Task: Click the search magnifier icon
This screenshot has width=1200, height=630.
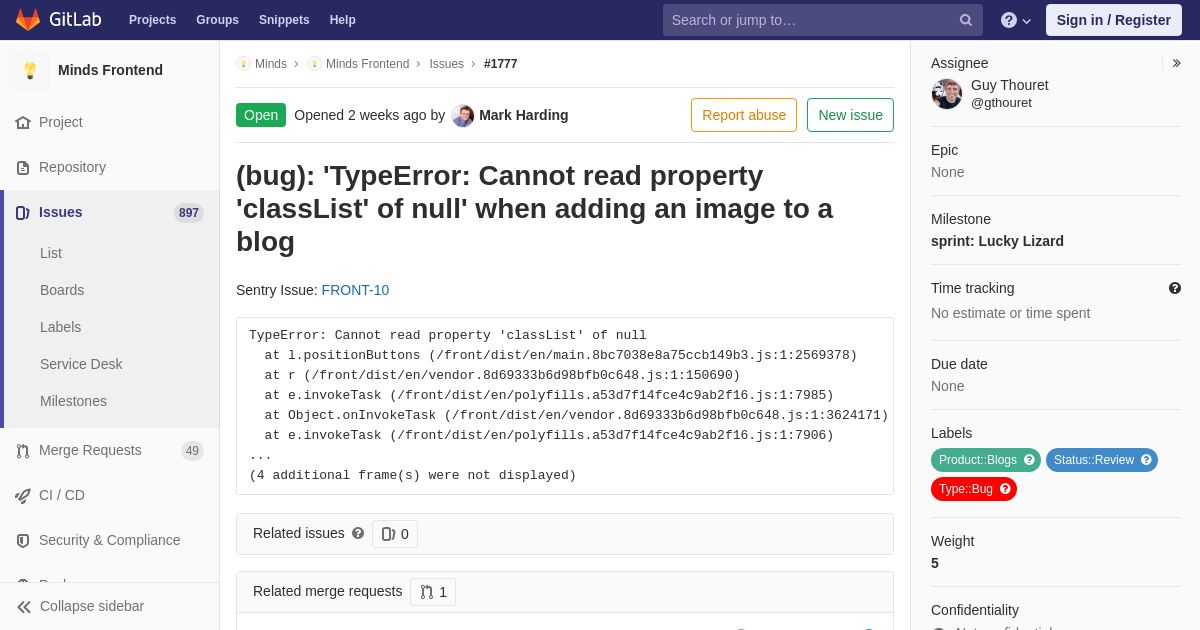Action: (966, 20)
